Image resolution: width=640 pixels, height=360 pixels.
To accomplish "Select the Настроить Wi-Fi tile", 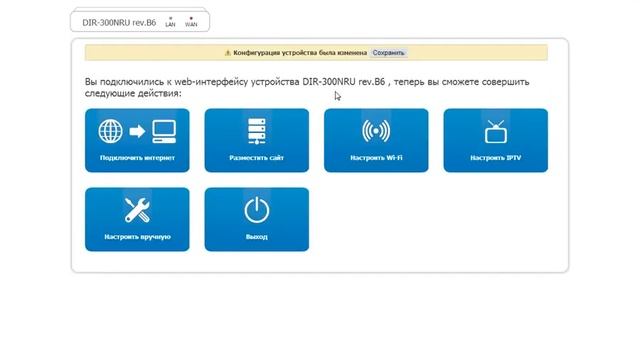I will point(376,140).
